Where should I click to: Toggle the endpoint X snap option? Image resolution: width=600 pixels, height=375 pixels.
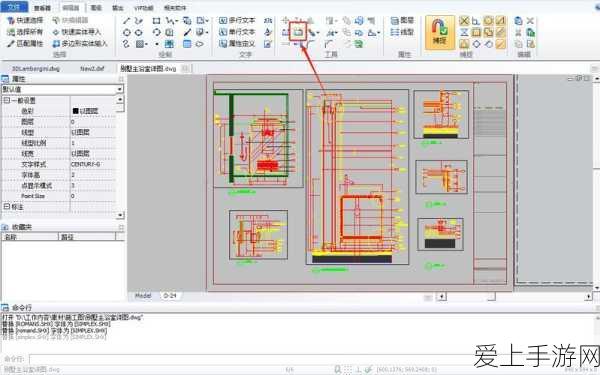click(464, 21)
